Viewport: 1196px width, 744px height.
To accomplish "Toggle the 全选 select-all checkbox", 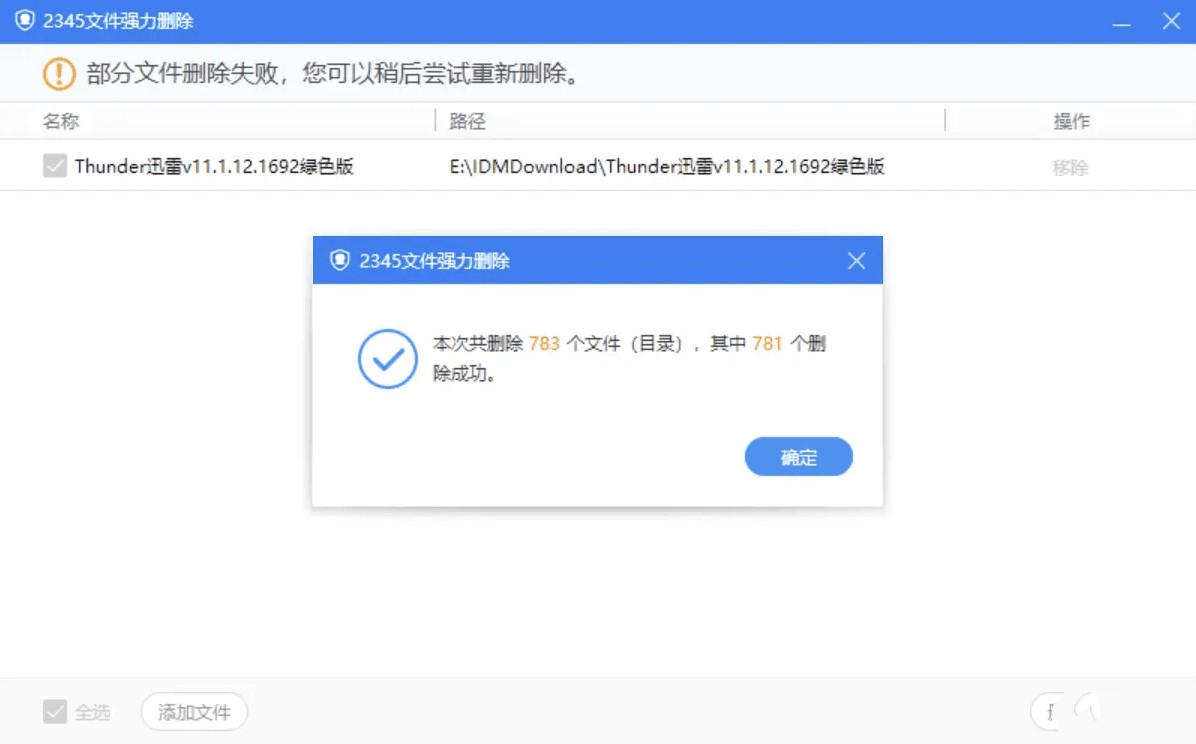I will coord(55,712).
